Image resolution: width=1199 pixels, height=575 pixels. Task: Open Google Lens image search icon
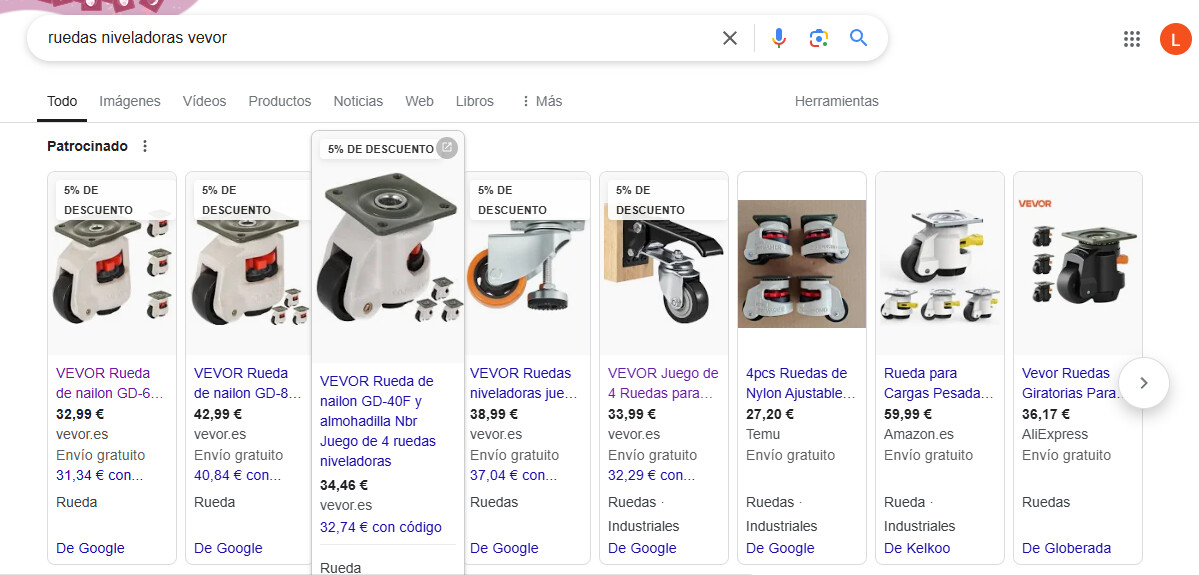tap(818, 38)
